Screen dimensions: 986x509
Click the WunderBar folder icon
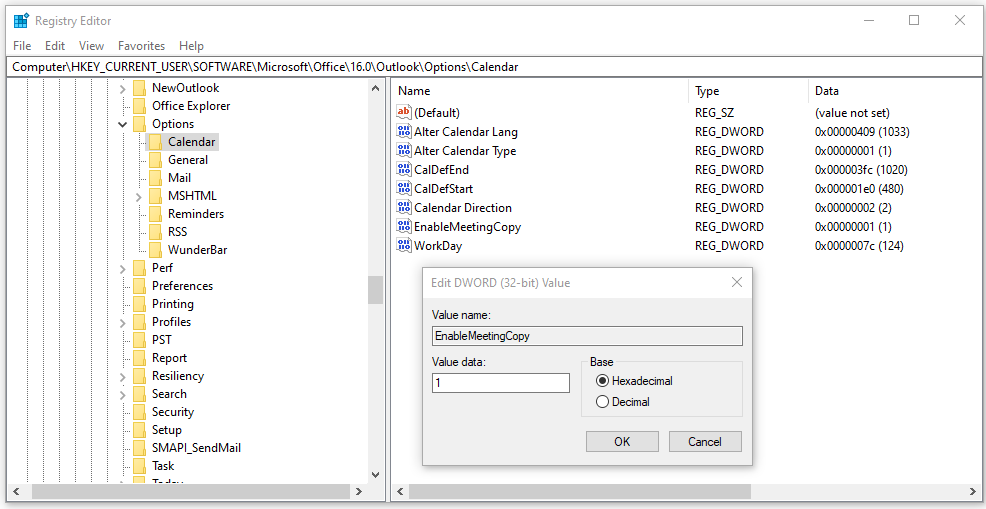point(155,250)
